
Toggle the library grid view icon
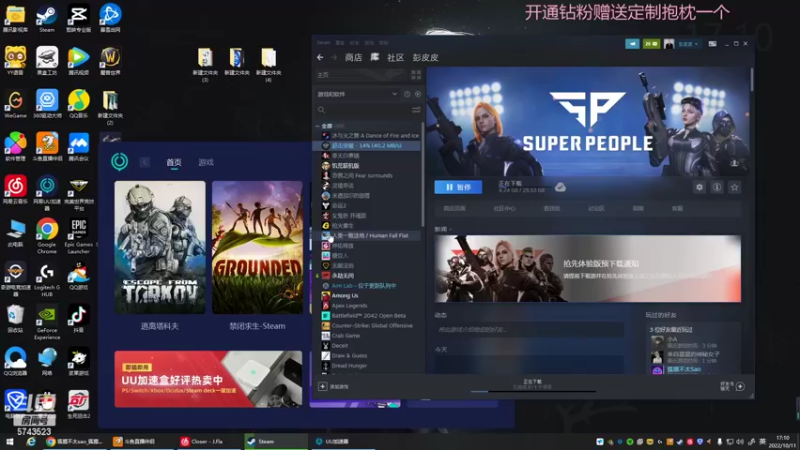[x=416, y=75]
